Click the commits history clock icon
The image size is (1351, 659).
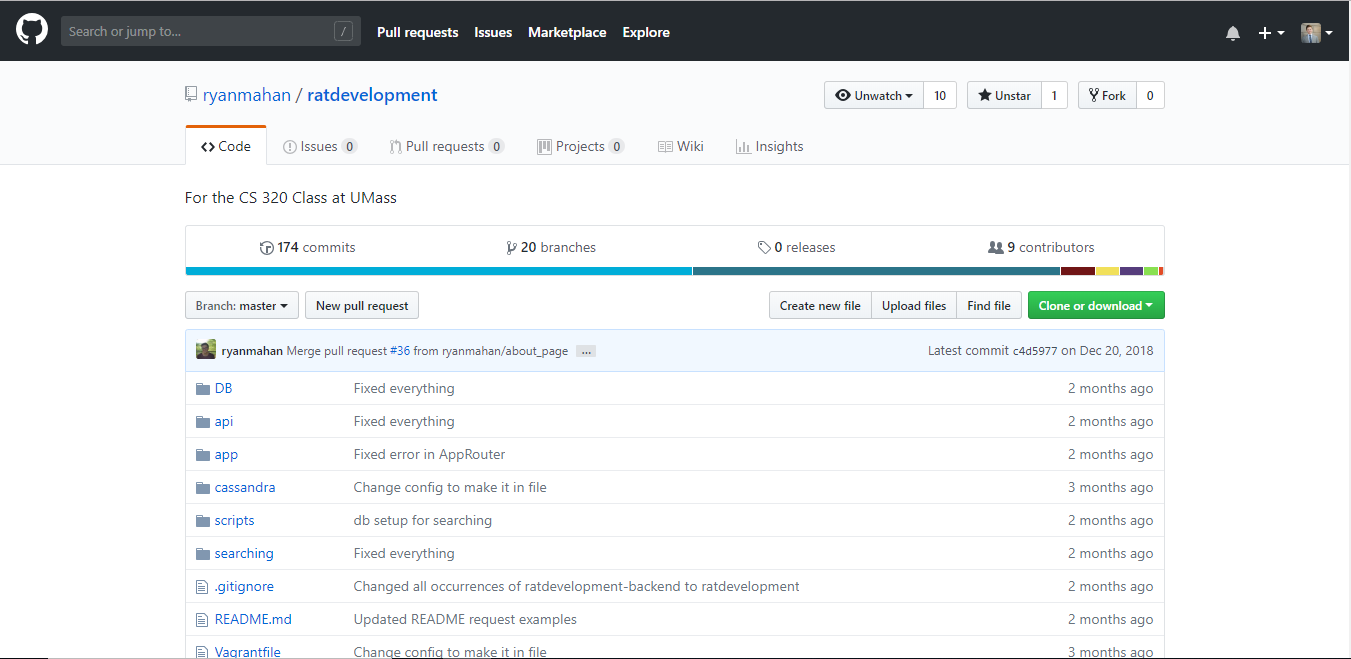pos(267,248)
